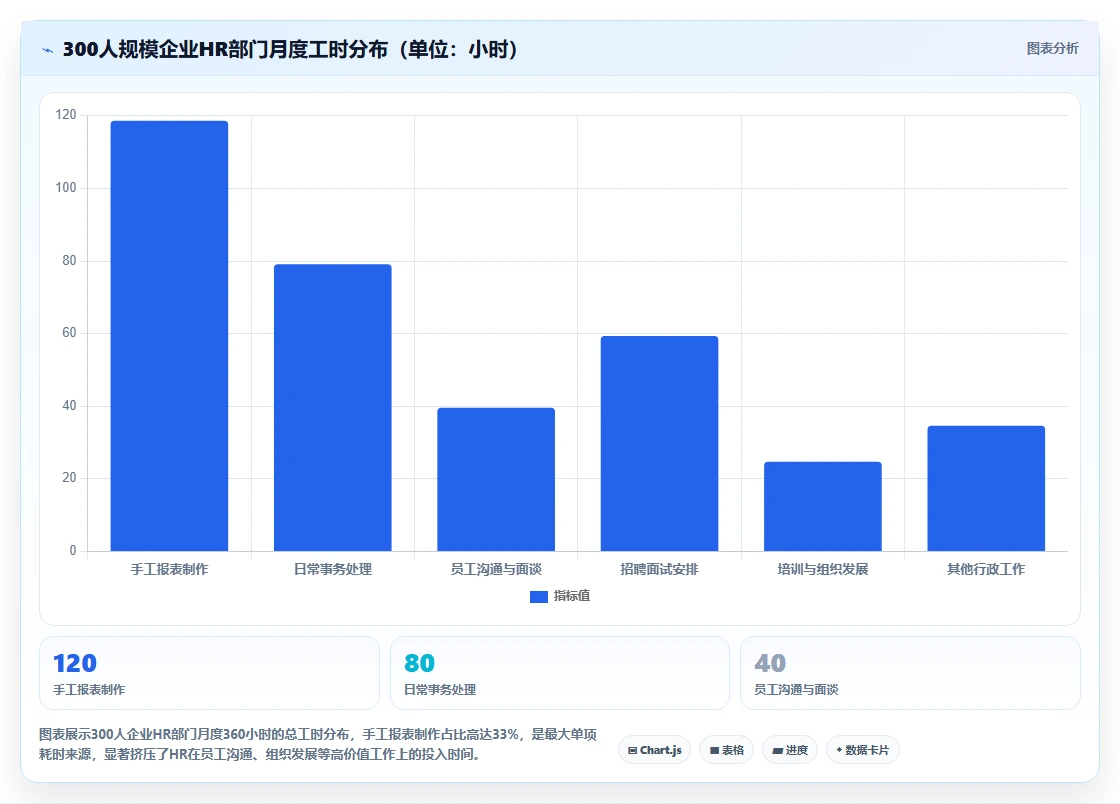Click the lightning icon beside the chart title
Viewport: 1120px width, 804px height.
coord(48,50)
